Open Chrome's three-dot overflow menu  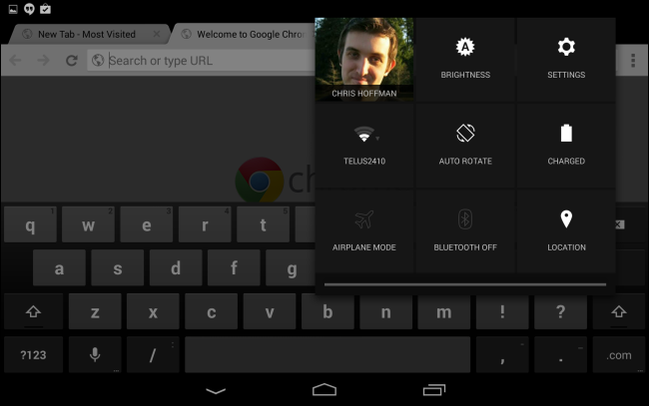[633, 60]
